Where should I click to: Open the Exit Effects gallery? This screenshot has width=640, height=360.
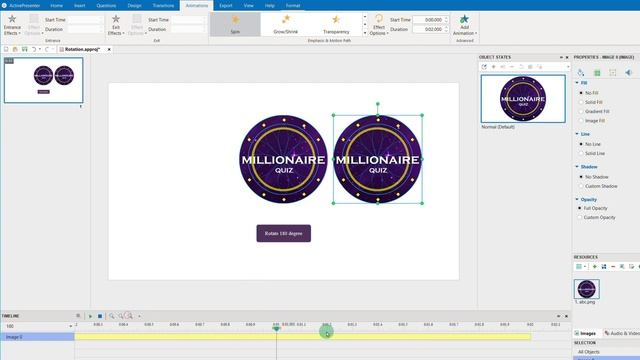point(116,25)
